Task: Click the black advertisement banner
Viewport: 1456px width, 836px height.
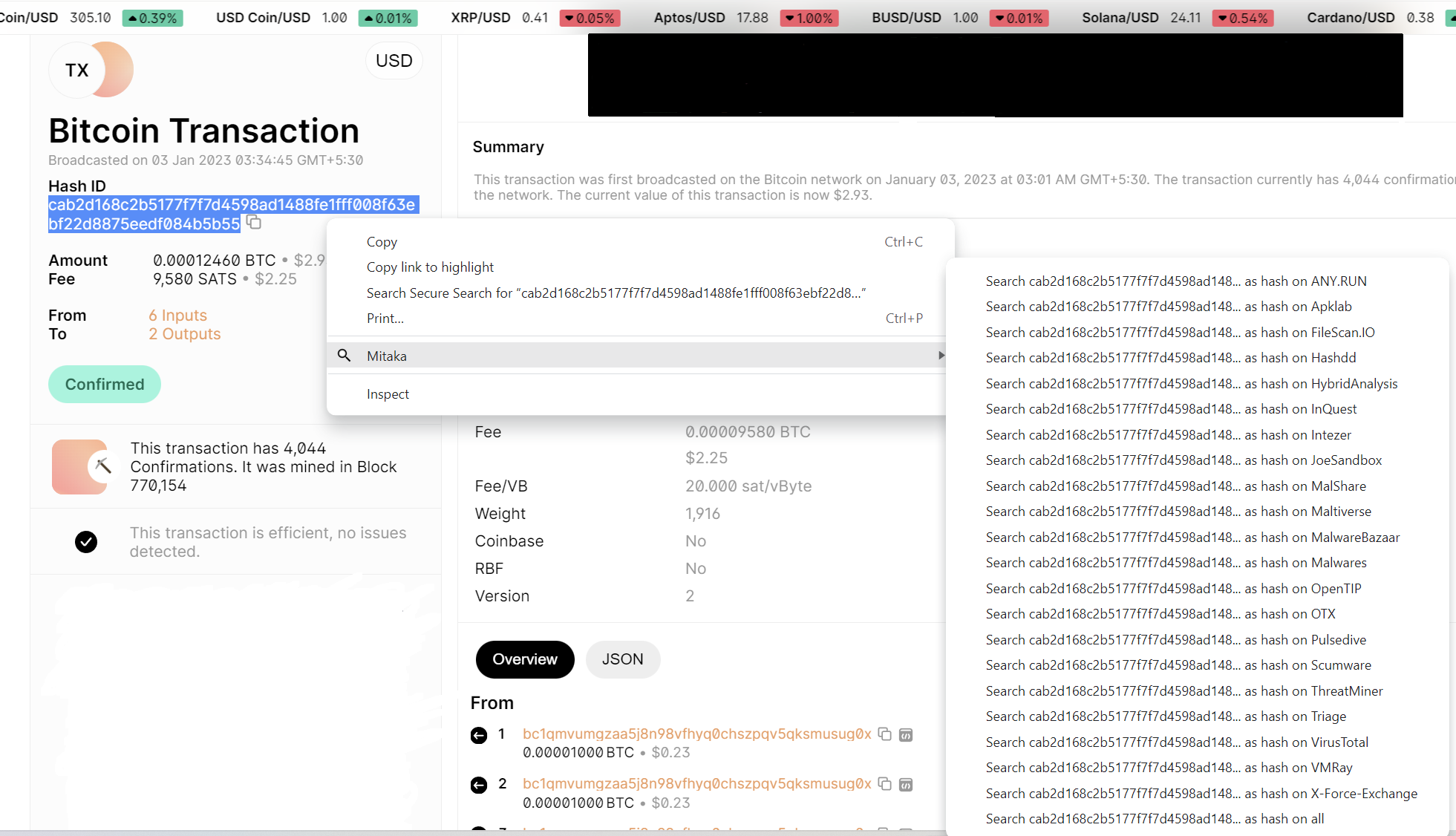Action: [996, 75]
